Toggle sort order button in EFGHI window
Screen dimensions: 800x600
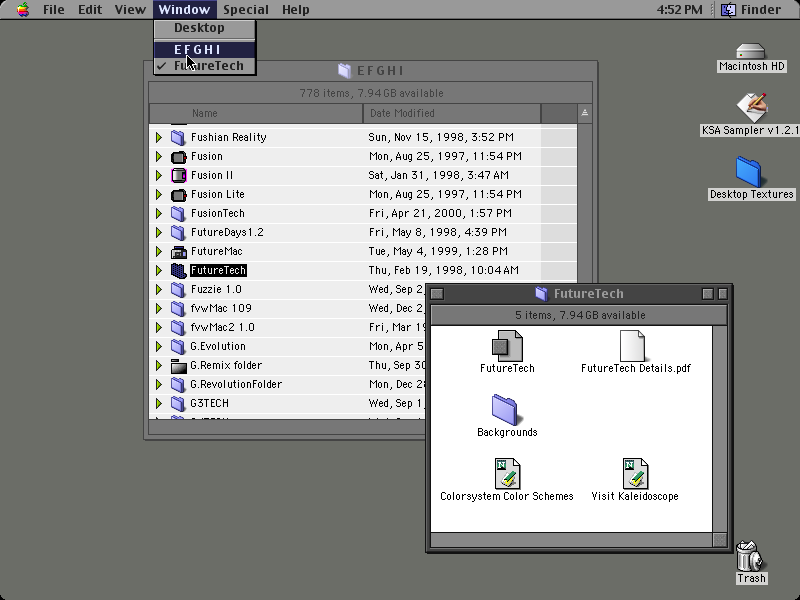pyautogui.click(x=585, y=113)
